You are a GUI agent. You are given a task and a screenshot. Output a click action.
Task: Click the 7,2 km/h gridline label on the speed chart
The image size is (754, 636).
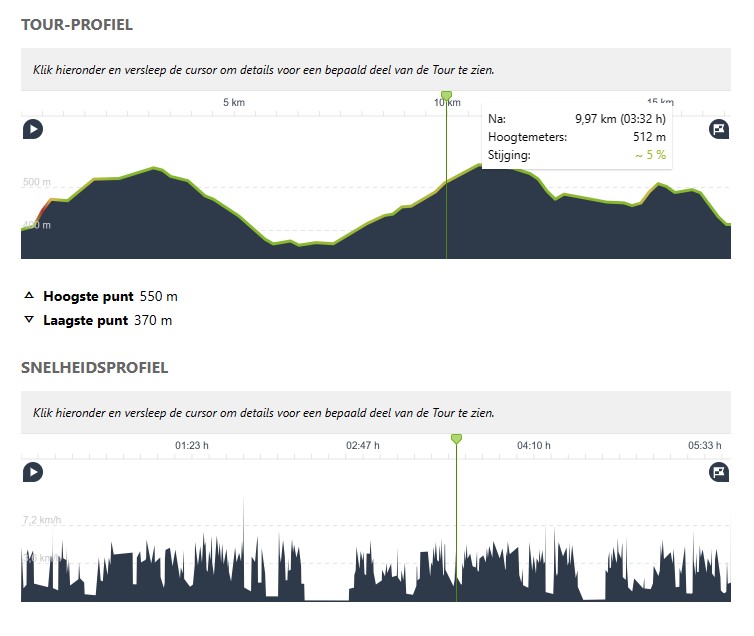pyautogui.click(x=42, y=521)
